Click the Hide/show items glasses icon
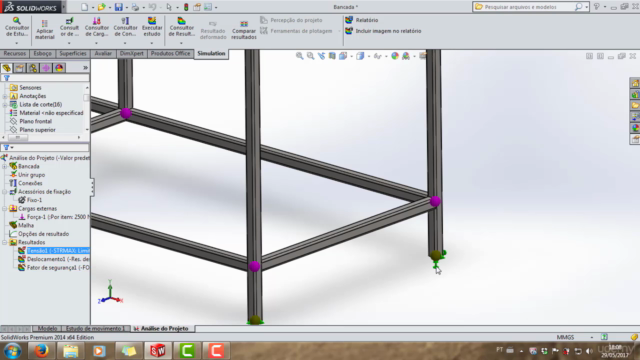 (378, 56)
